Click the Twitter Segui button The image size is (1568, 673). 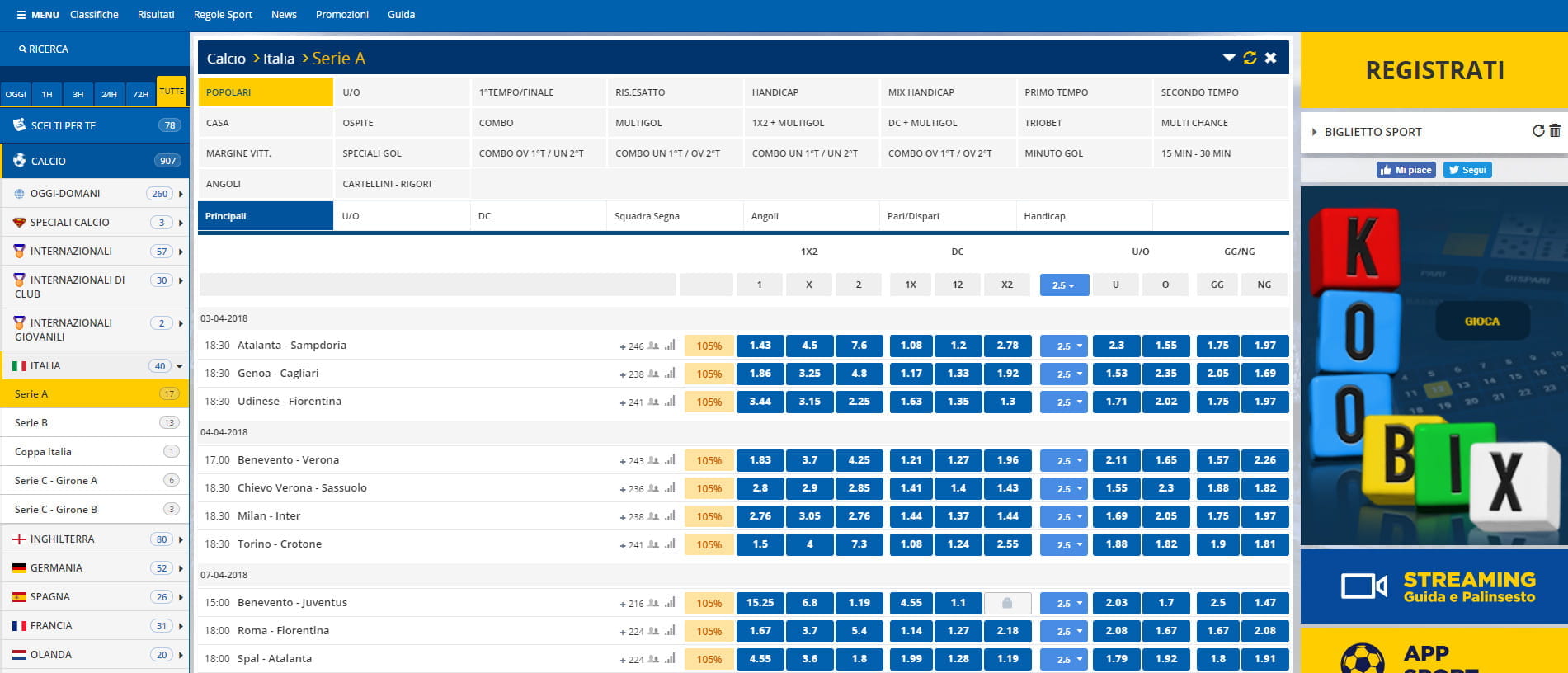(1467, 170)
